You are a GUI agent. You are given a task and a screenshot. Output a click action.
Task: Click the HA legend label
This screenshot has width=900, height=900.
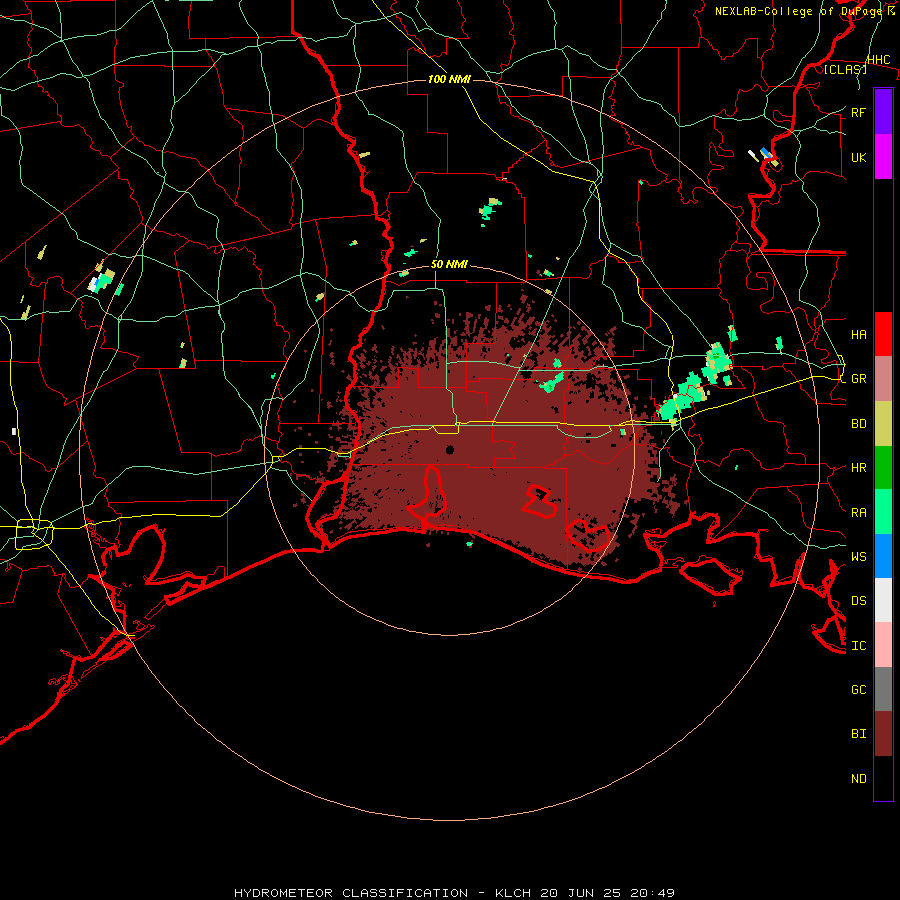(858, 335)
